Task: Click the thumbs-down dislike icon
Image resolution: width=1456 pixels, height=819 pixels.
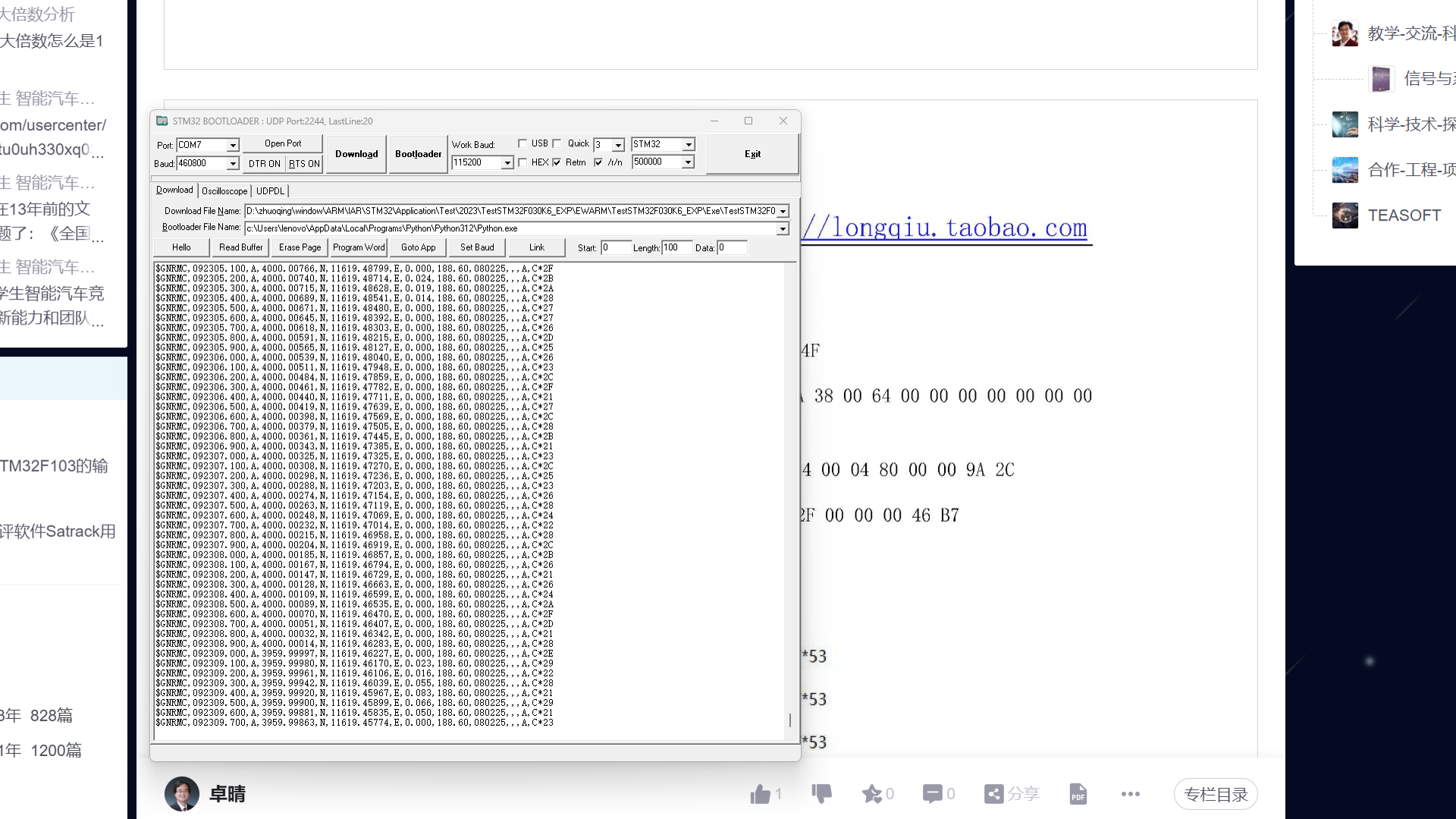Action: point(821,794)
